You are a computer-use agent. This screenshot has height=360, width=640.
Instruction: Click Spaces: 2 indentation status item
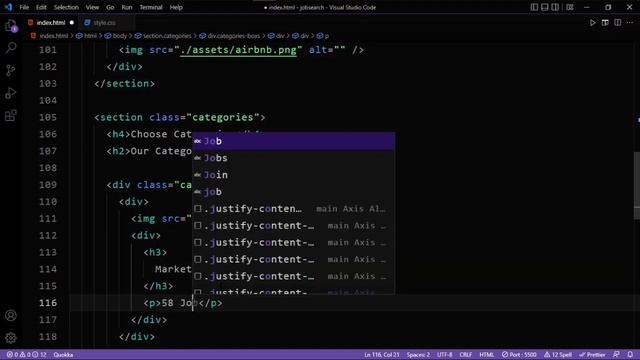(x=418, y=355)
